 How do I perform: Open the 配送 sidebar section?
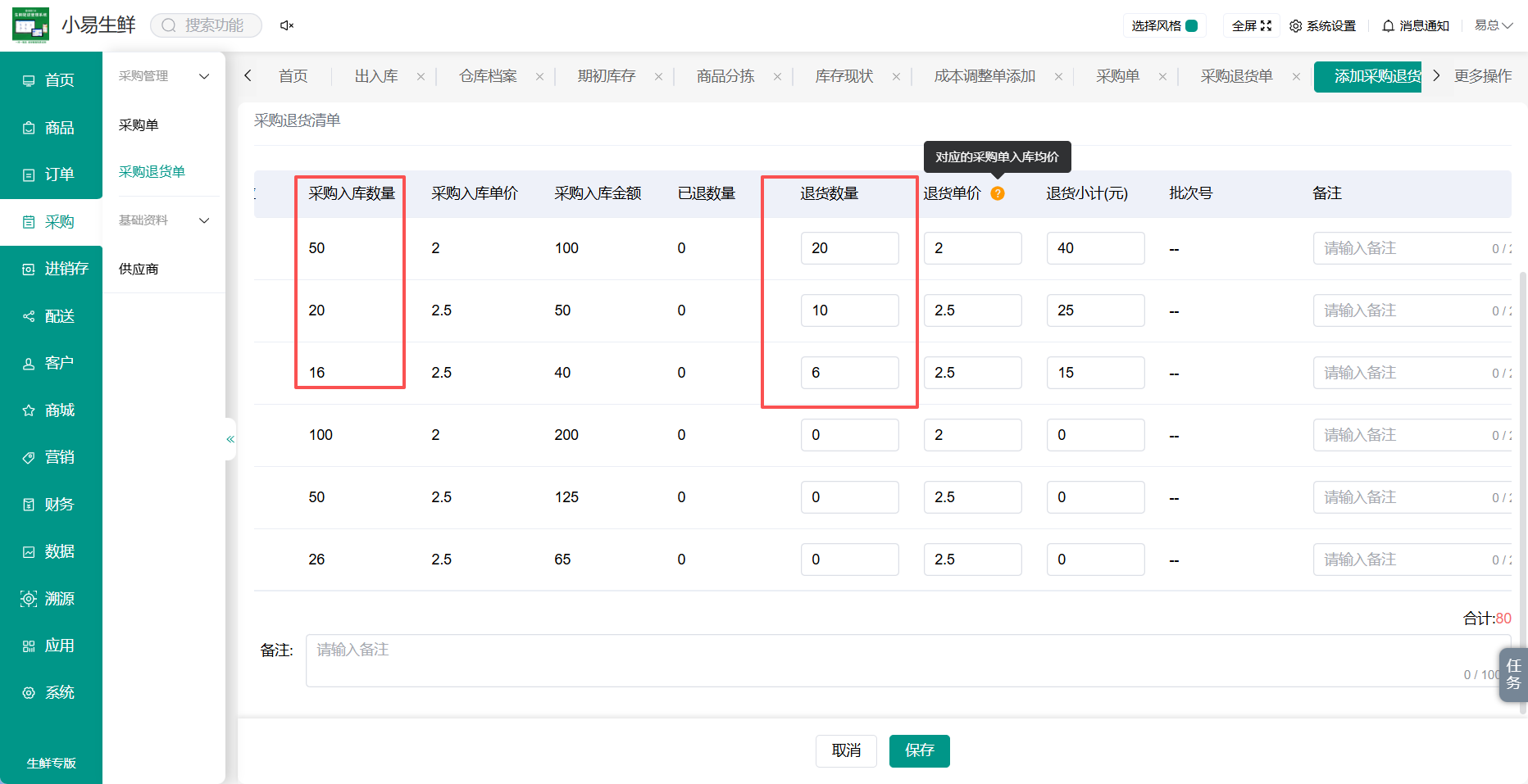(51, 316)
